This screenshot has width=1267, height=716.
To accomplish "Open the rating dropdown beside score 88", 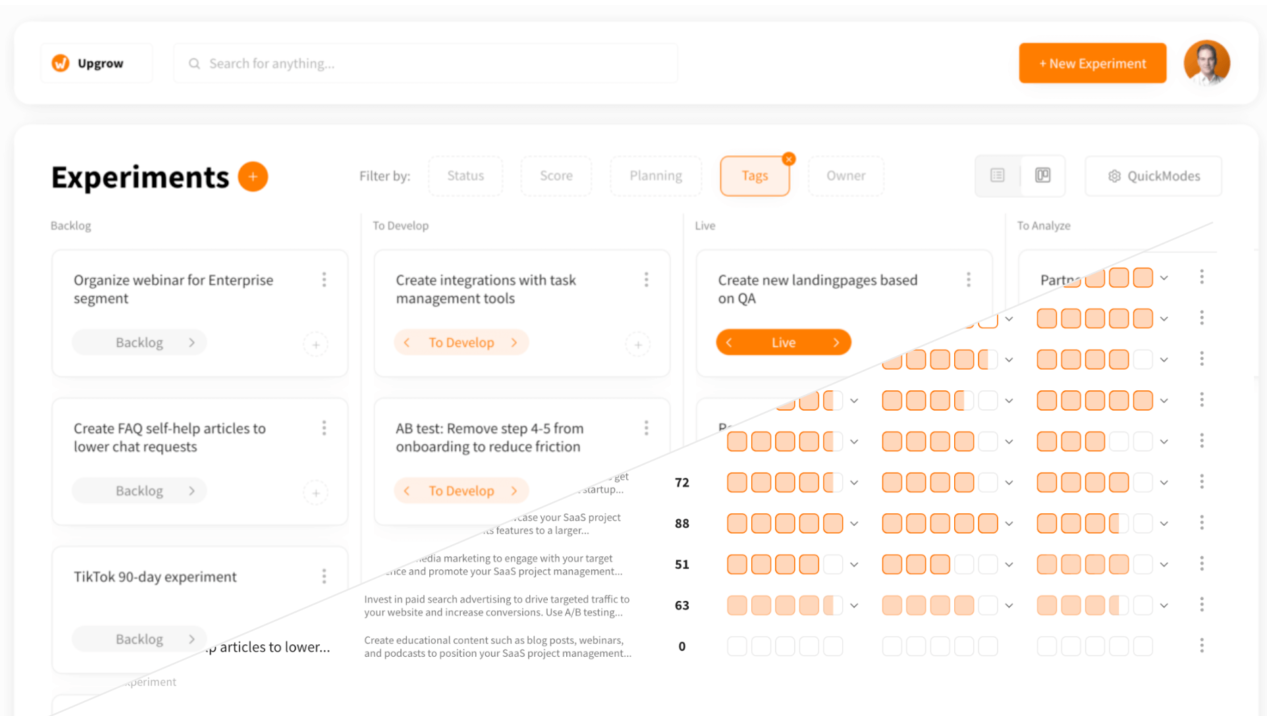I will pos(855,522).
